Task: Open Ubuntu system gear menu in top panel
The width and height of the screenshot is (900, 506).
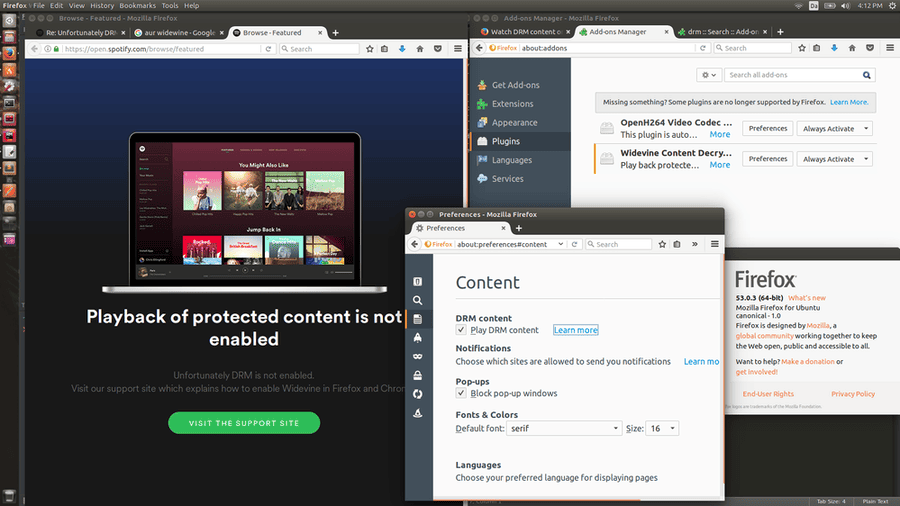Action: coord(893,6)
